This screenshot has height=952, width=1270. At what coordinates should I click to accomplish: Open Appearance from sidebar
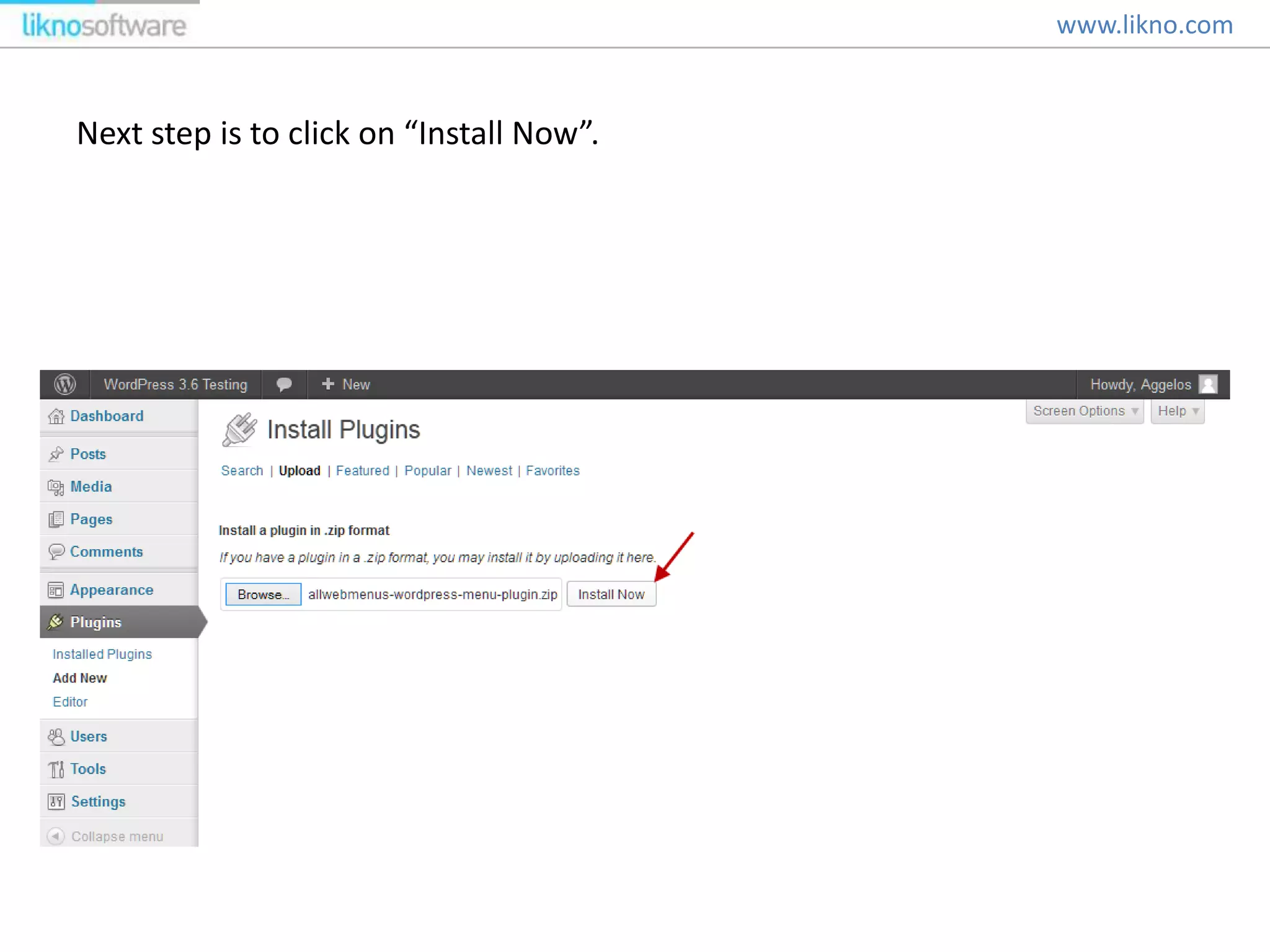tap(112, 590)
